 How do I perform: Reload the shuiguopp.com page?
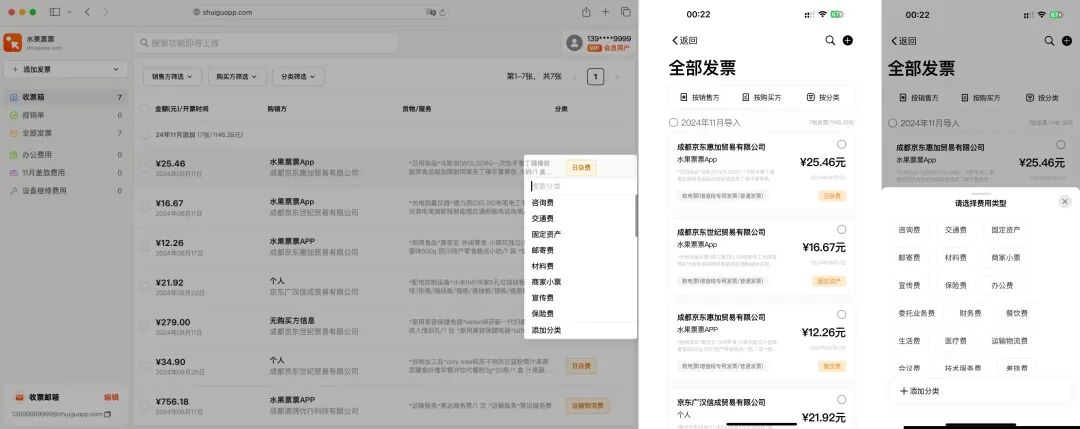[442, 12]
